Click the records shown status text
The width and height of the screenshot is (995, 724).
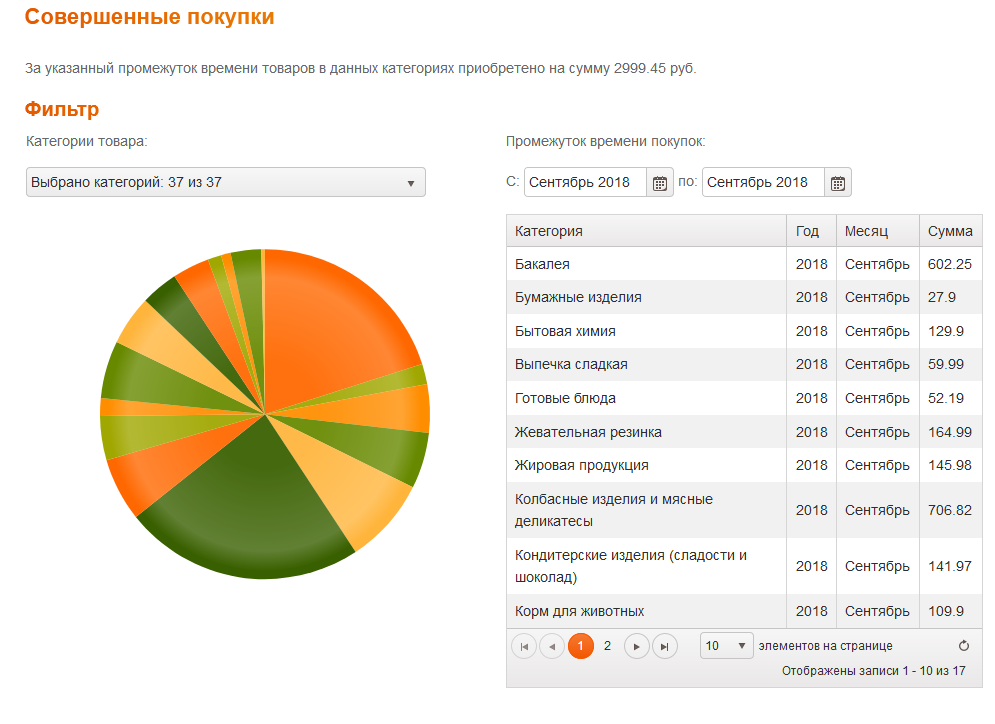873,671
